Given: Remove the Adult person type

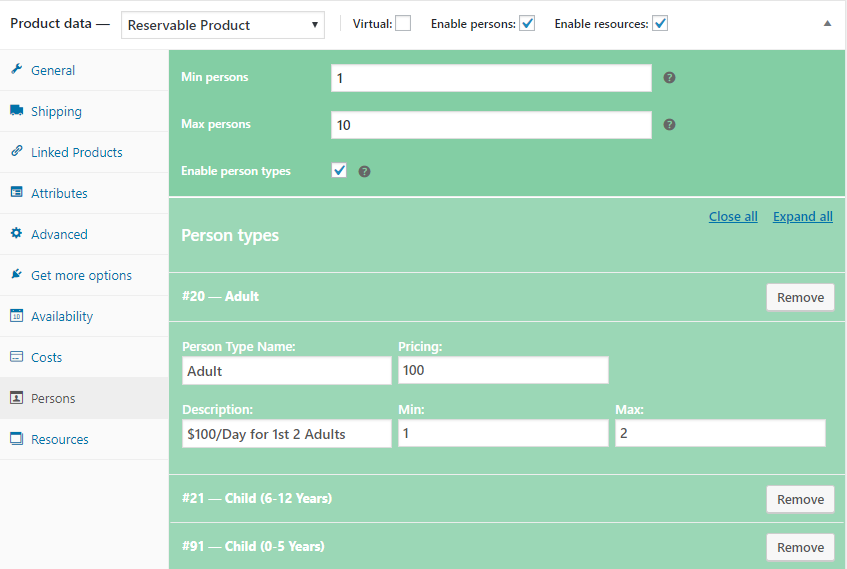Looking at the screenshot, I should point(800,297).
